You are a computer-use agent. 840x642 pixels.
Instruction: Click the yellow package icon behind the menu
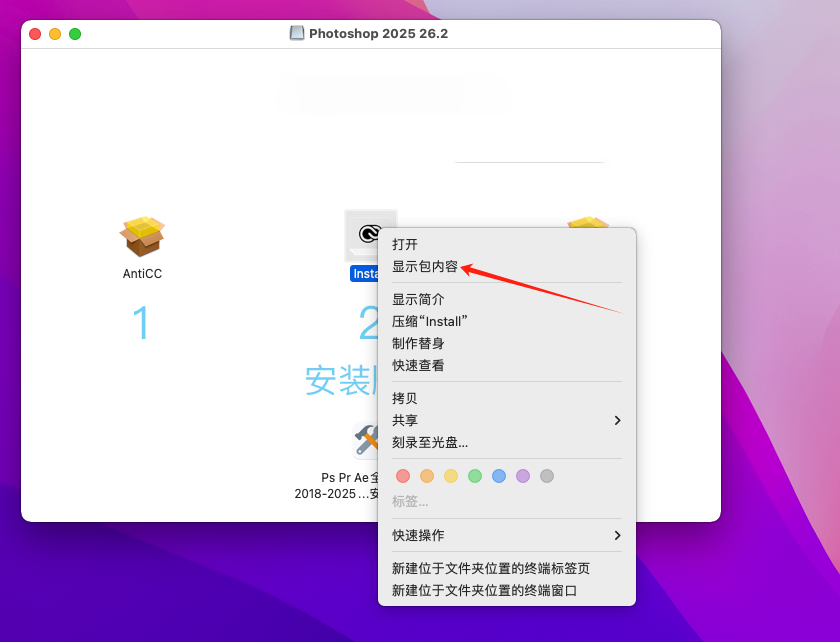tap(588, 220)
